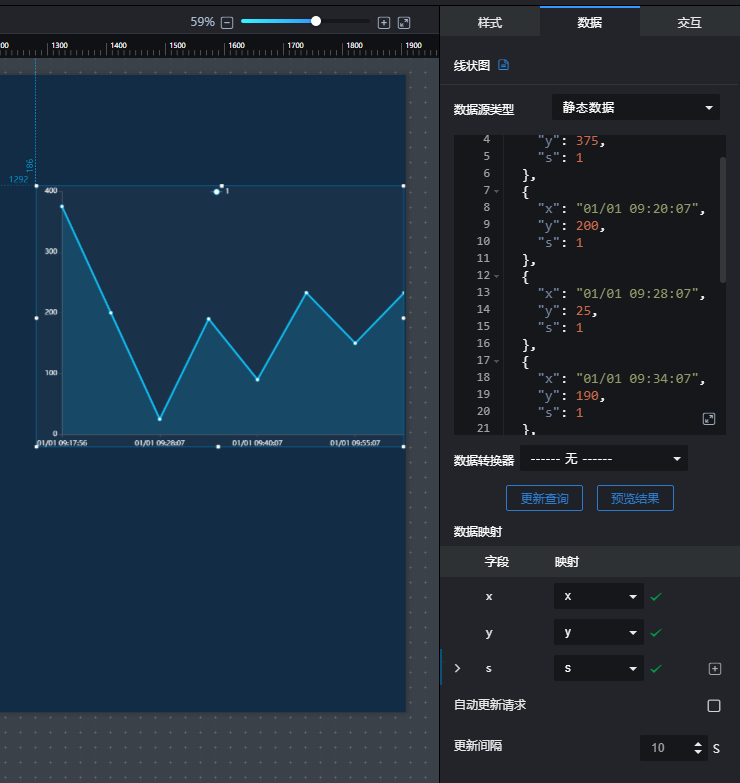Click the value 375 on line 4
Image resolution: width=740 pixels, height=783 pixels.
[587, 141]
